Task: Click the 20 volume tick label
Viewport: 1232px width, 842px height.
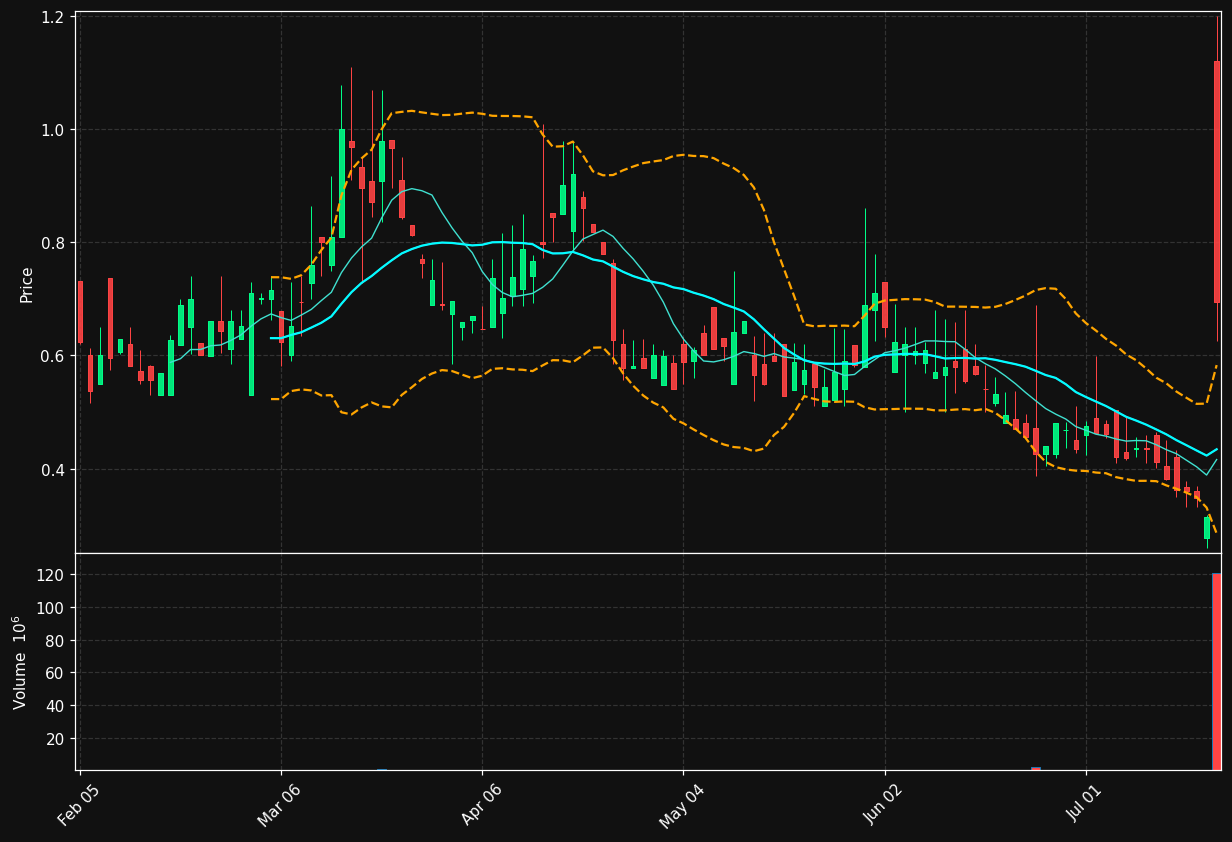Action: [55, 739]
